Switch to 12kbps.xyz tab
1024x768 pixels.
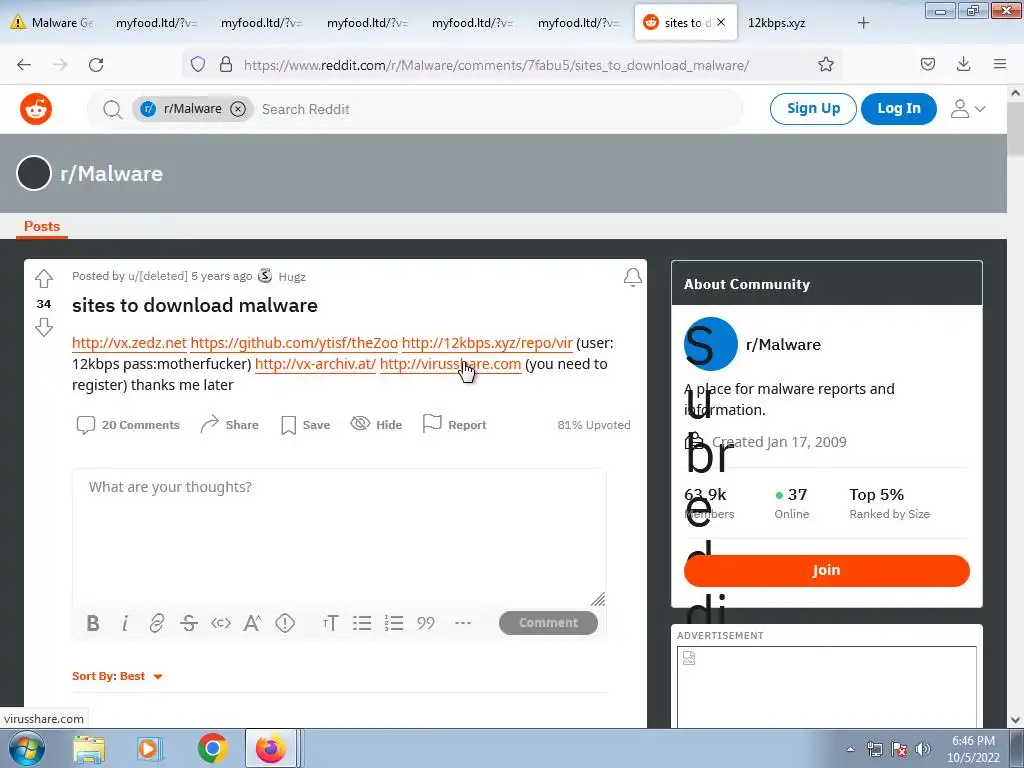pos(776,23)
